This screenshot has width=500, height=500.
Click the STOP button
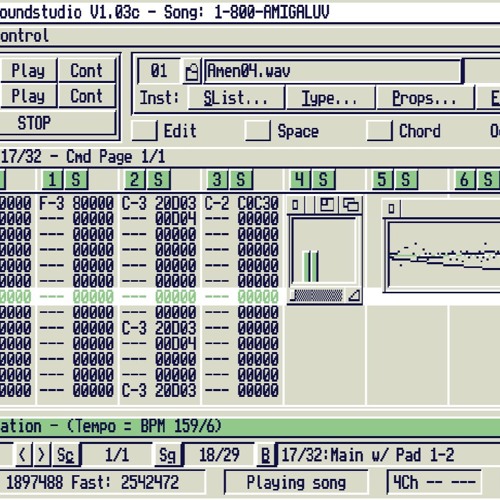click(x=58, y=123)
